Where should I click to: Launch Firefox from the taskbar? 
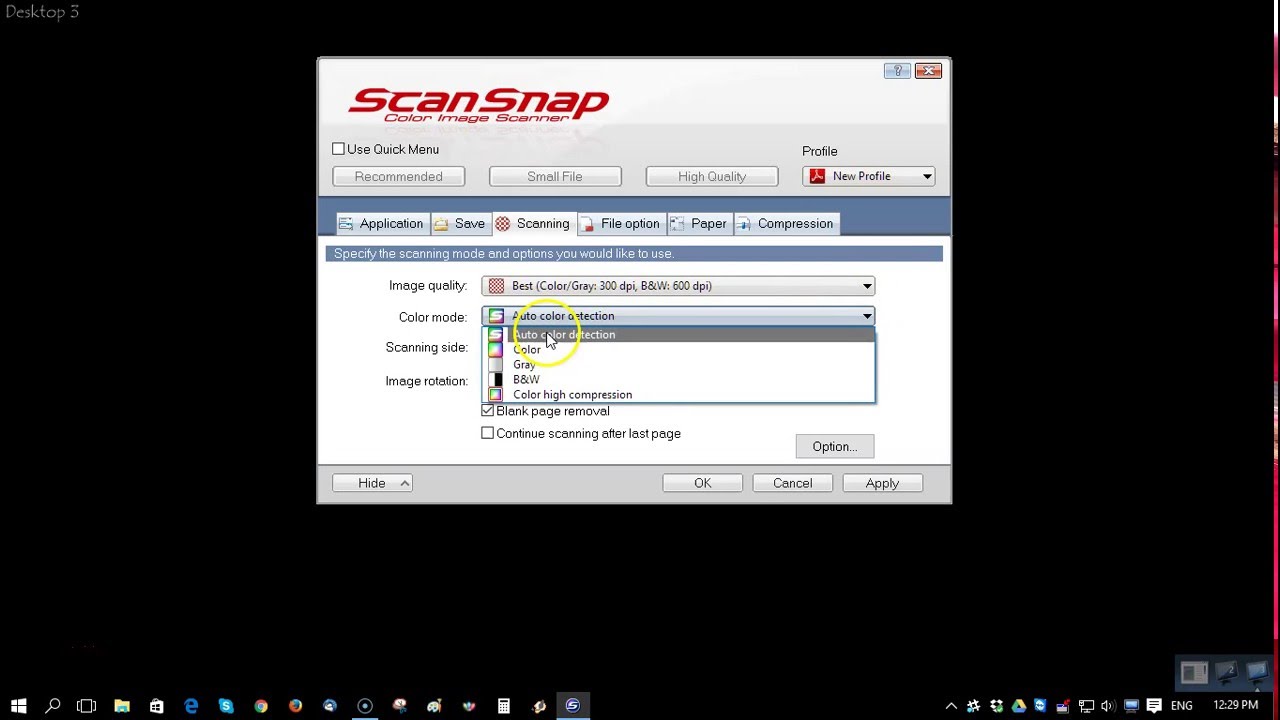[295, 706]
